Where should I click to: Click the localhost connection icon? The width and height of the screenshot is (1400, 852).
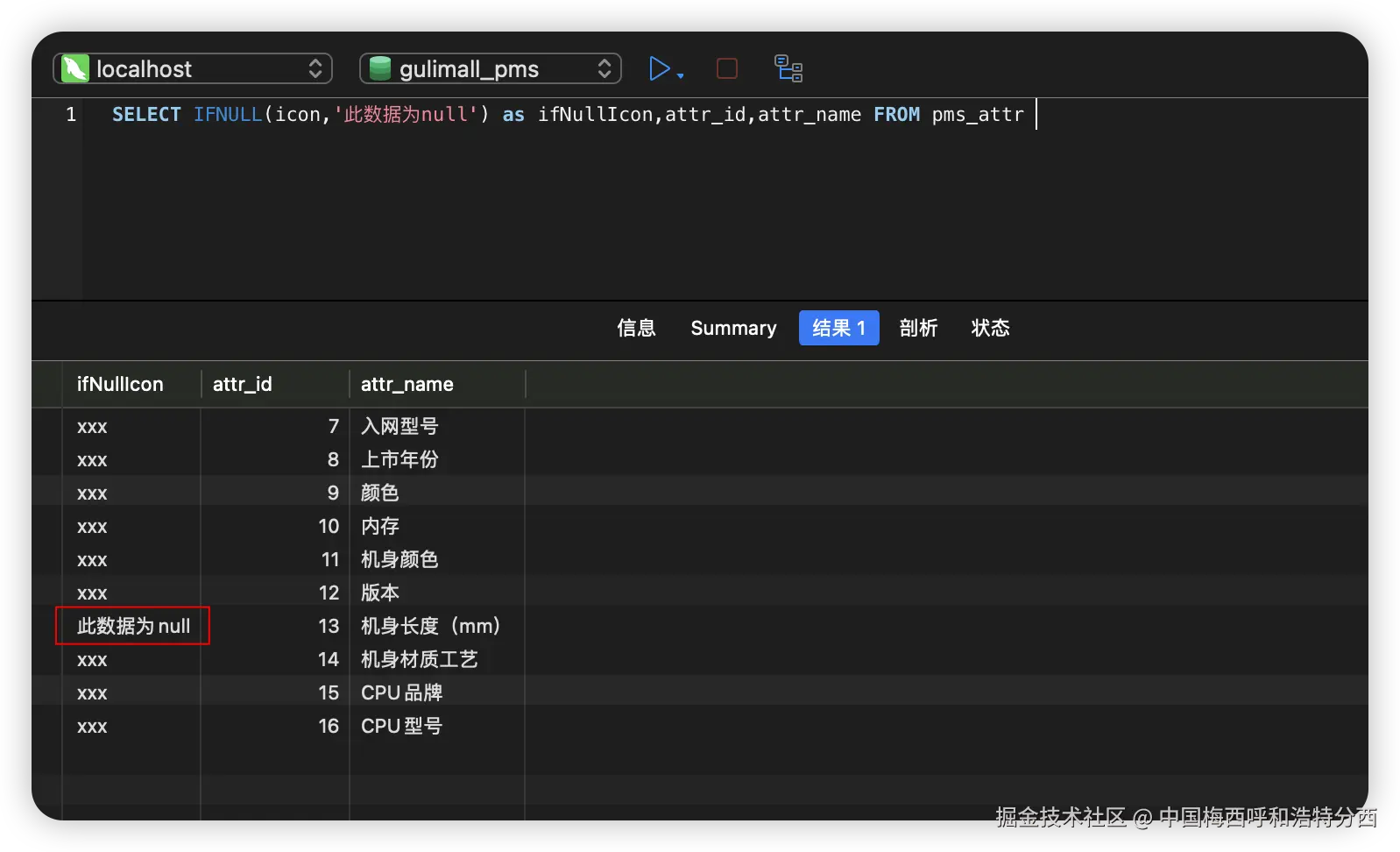75,68
